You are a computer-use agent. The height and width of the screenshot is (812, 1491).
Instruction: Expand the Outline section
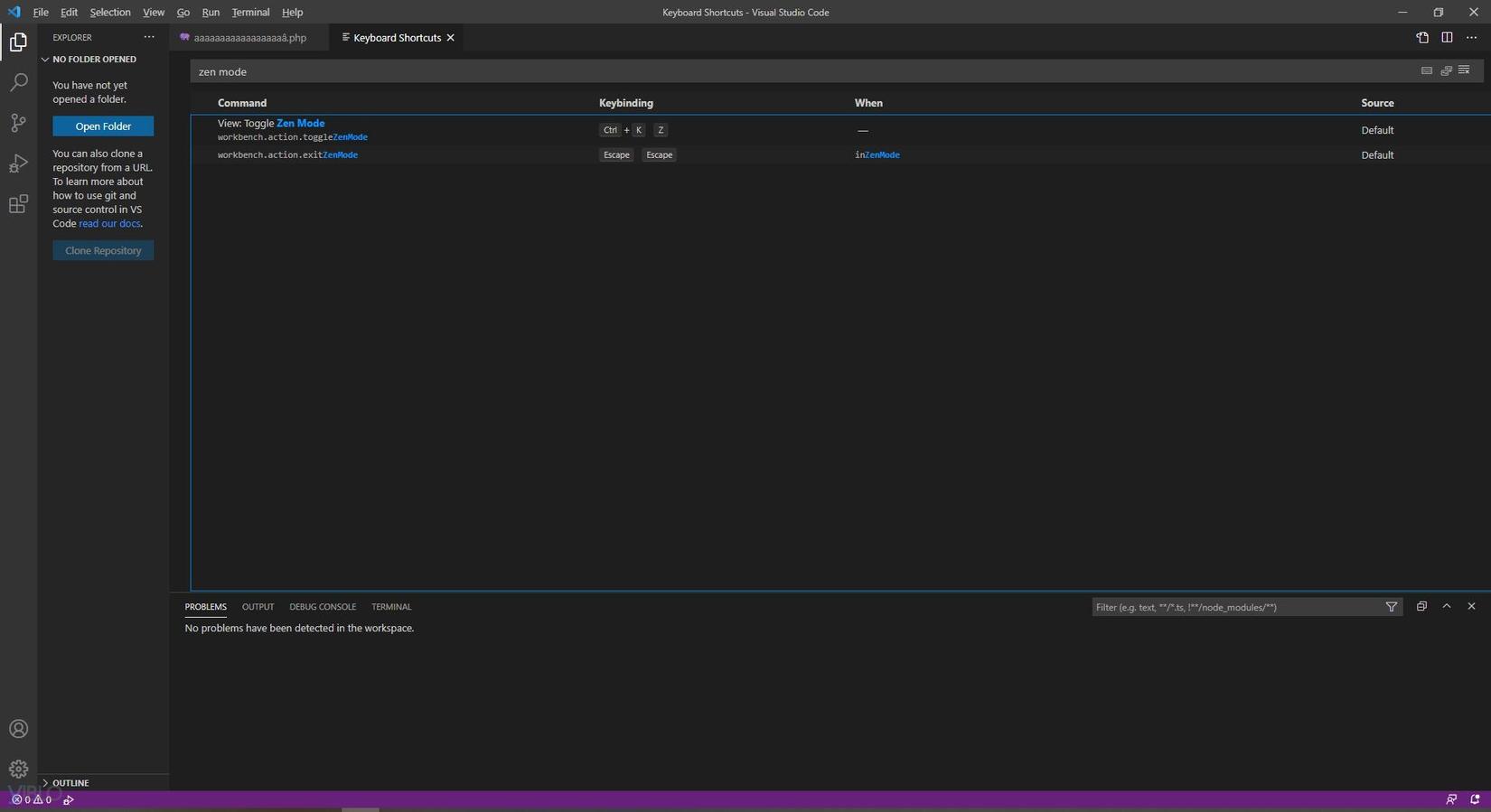click(45, 783)
